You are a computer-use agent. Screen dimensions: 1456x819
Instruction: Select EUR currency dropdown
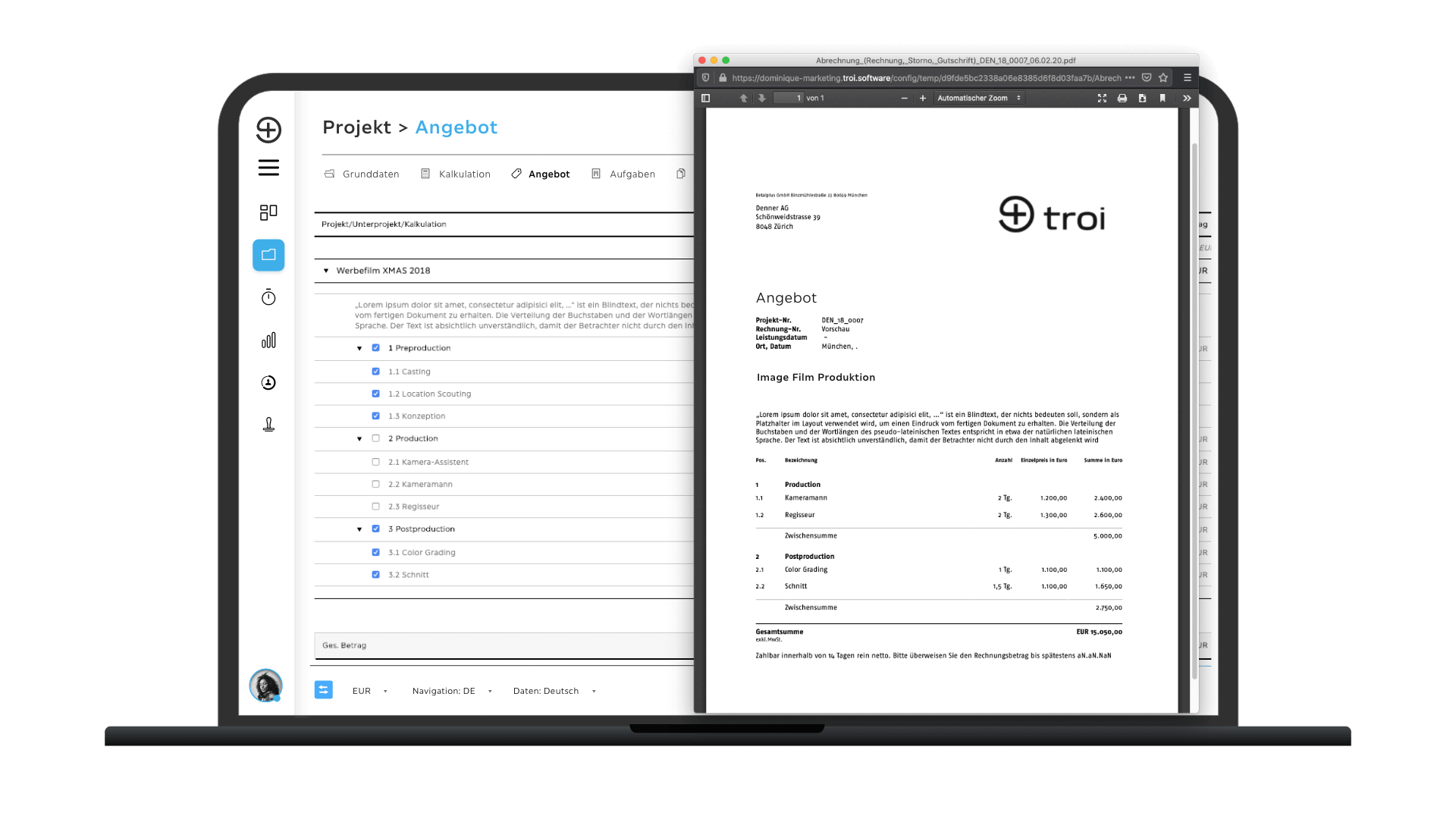(x=370, y=691)
